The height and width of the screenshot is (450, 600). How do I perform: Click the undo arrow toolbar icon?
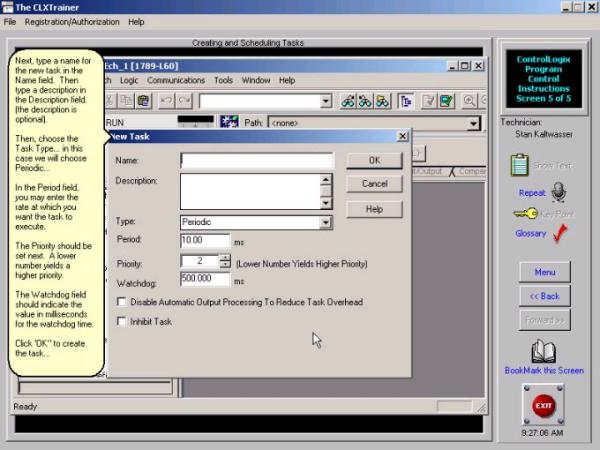[166, 101]
